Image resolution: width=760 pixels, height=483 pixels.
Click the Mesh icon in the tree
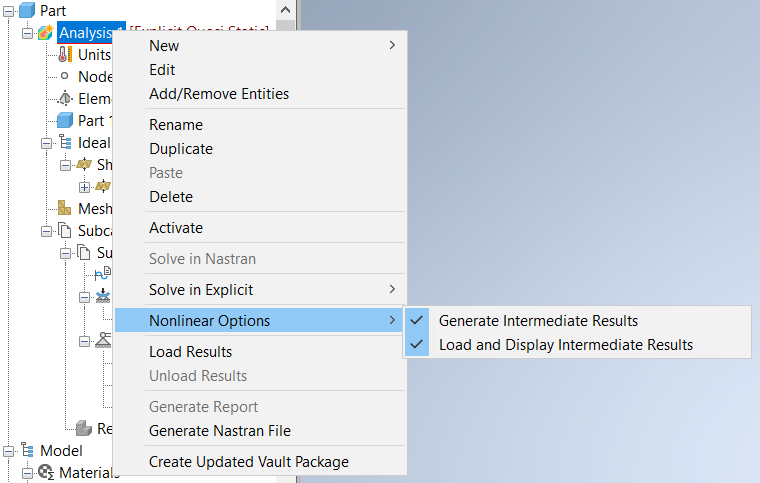coord(65,209)
